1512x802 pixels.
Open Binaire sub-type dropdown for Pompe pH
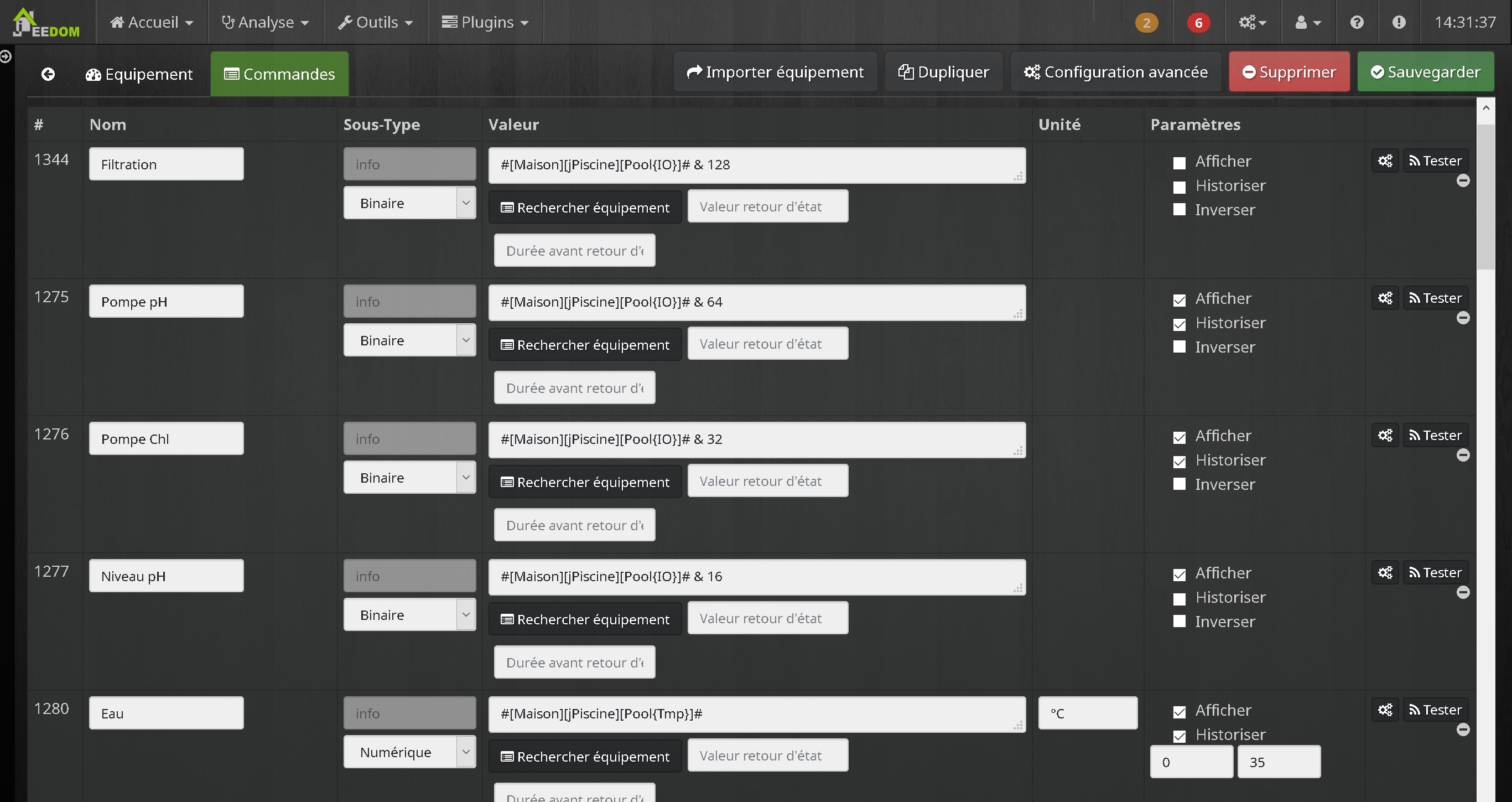[410, 340]
